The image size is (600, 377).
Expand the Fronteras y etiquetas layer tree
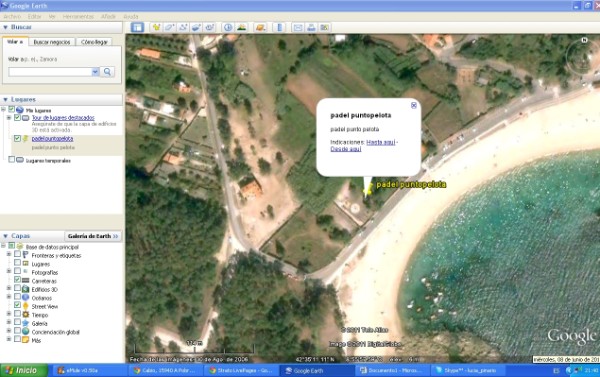[x=9, y=254]
